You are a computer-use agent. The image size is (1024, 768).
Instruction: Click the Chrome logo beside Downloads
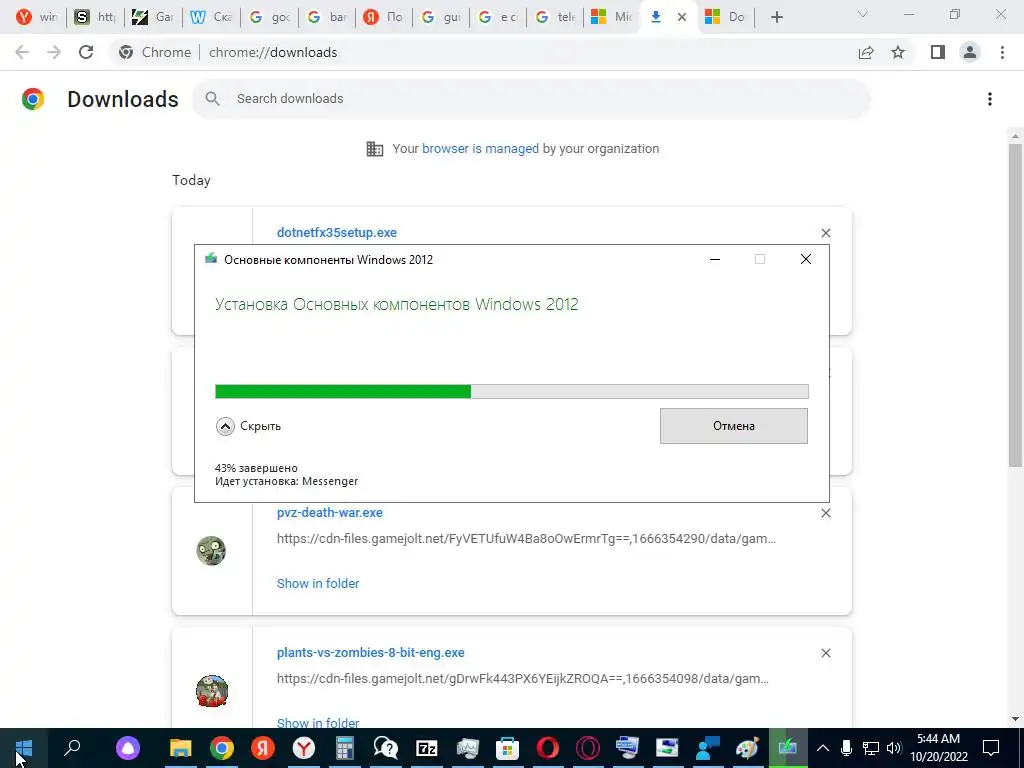click(33, 99)
